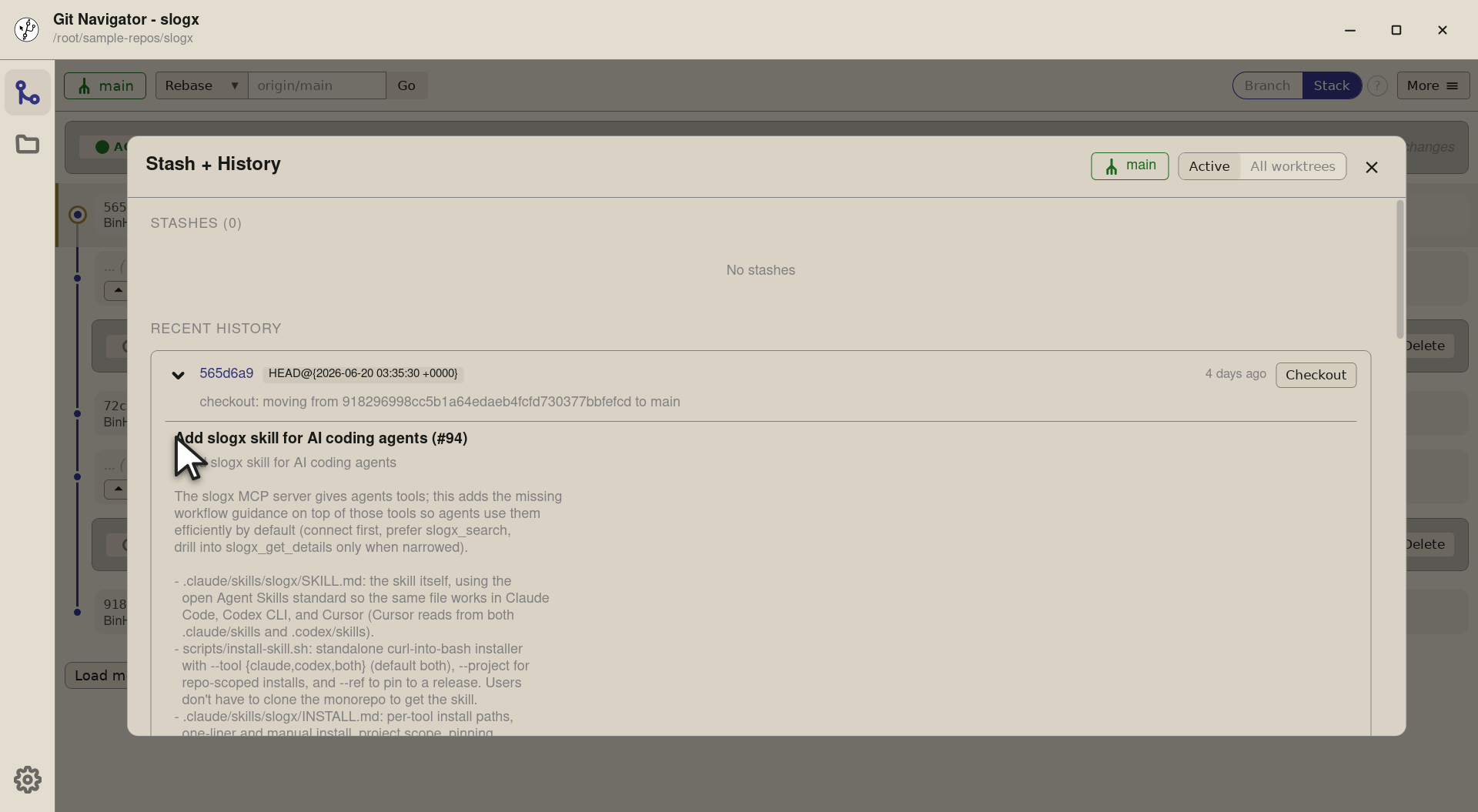The height and width of the screenshot is (812, 1478).
Task: Open the More menu
Action: pos(1433,85)
